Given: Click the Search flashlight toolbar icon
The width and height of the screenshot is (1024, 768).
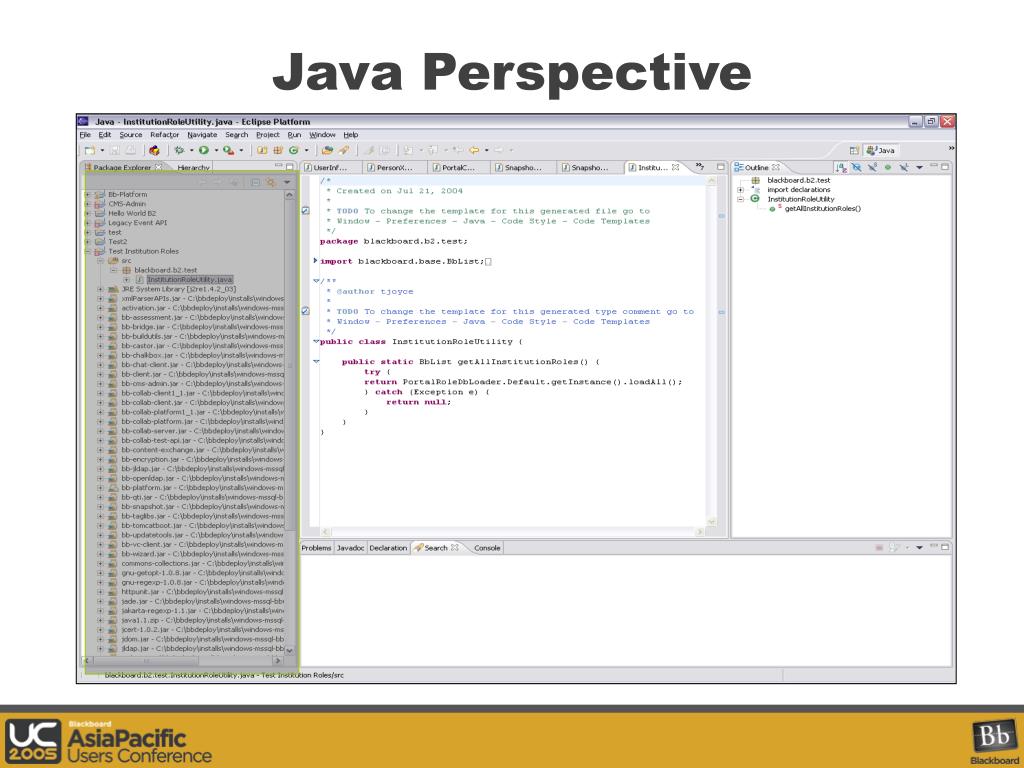Looking at the screenshot, I should [344, 150].
